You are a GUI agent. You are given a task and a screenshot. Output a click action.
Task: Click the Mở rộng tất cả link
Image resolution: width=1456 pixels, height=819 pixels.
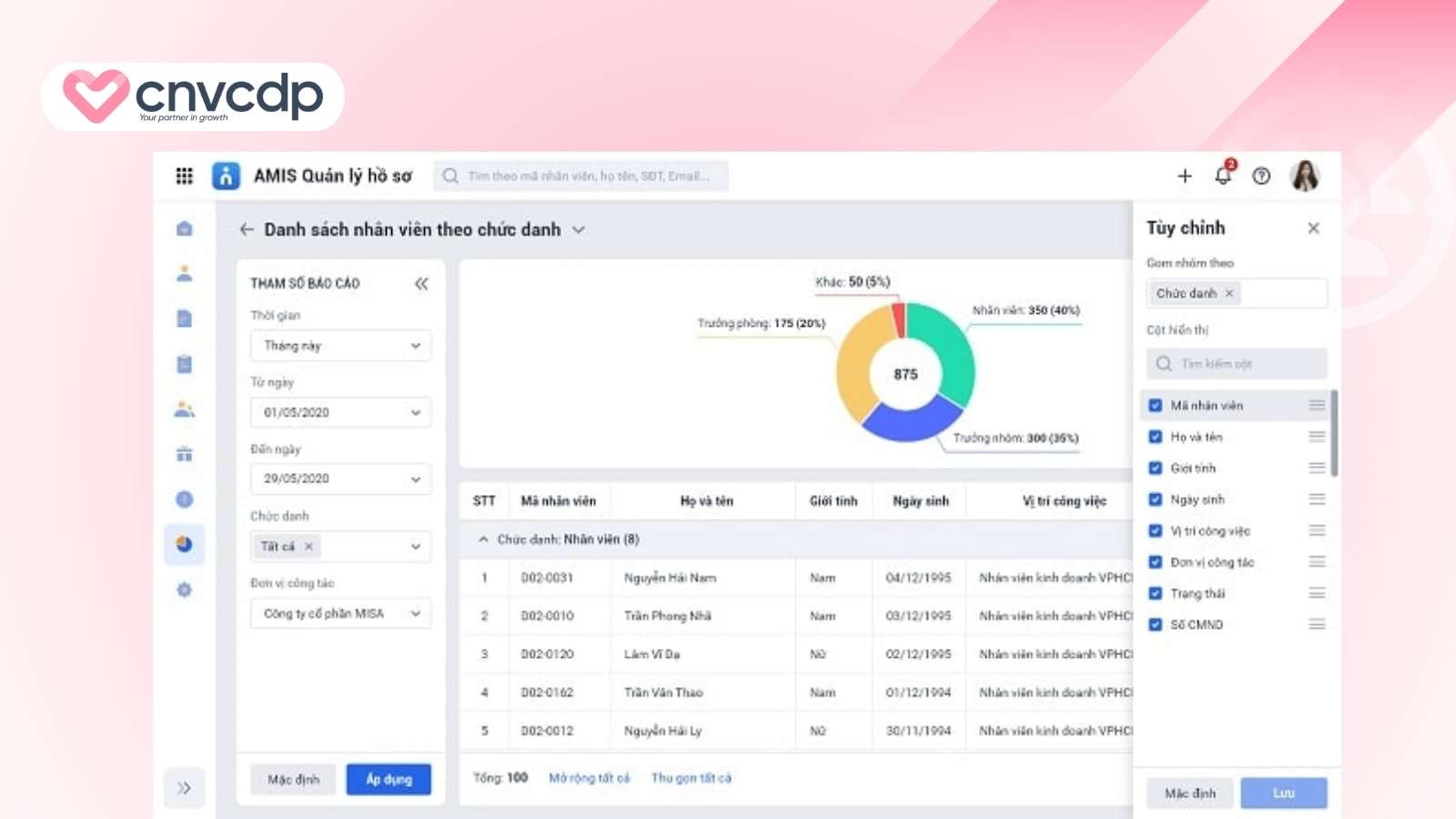[x=589, y=778]
